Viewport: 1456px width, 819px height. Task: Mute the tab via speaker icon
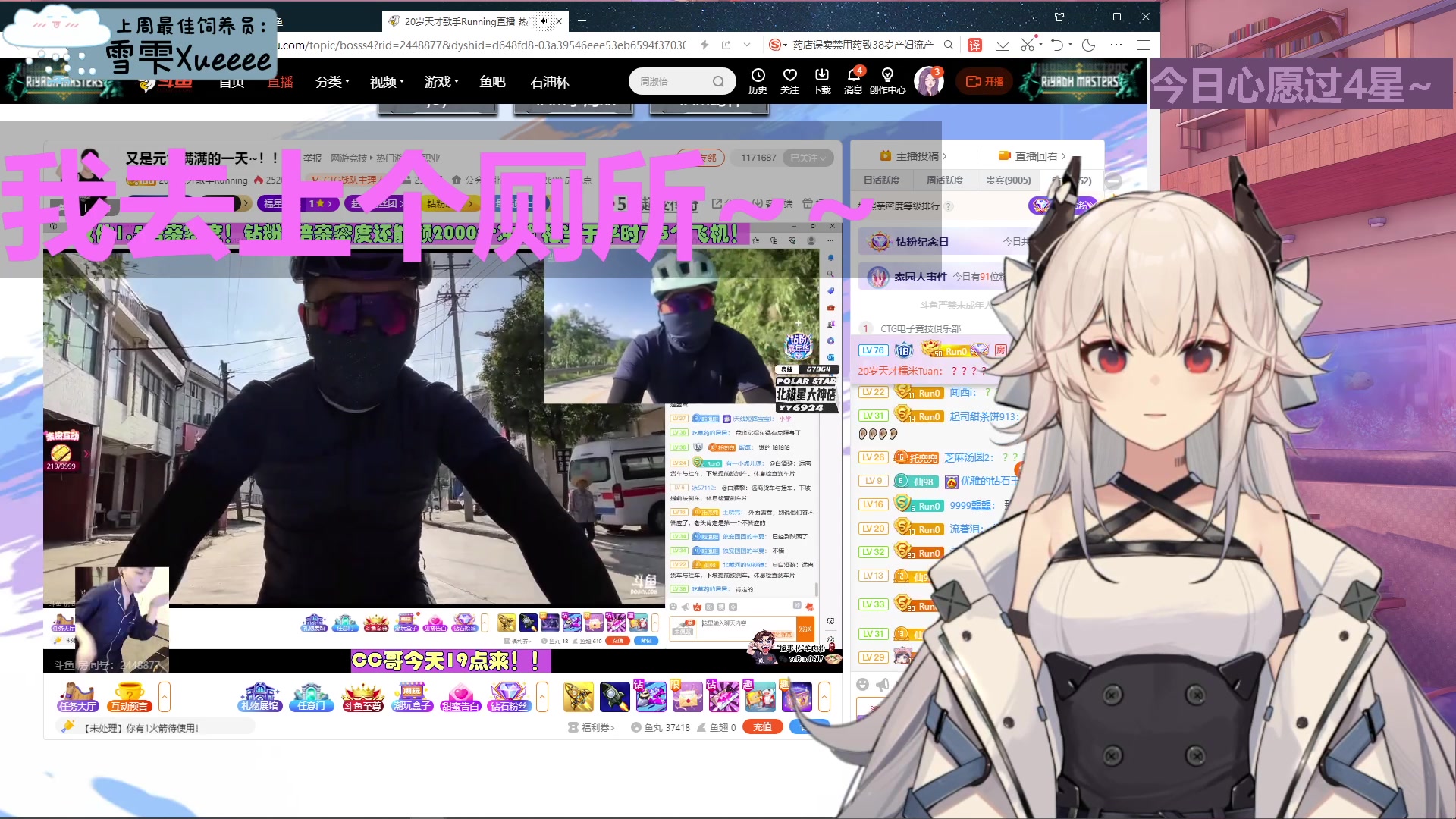click(543, 21)
